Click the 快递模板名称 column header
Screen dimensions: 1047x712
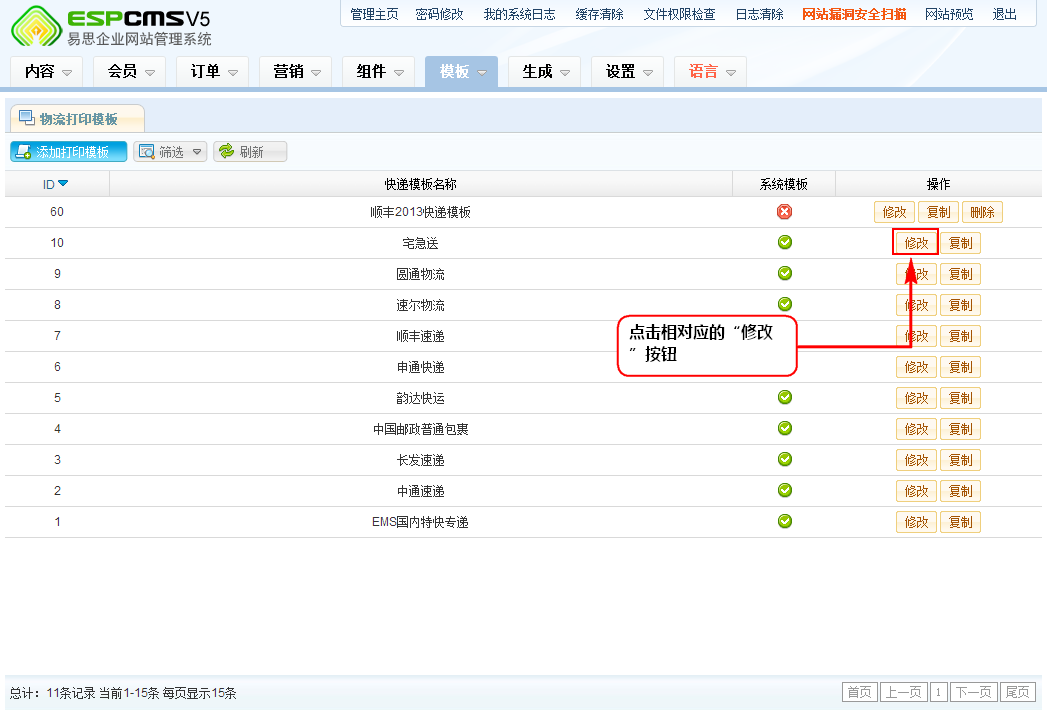click(x=421, y=184)
